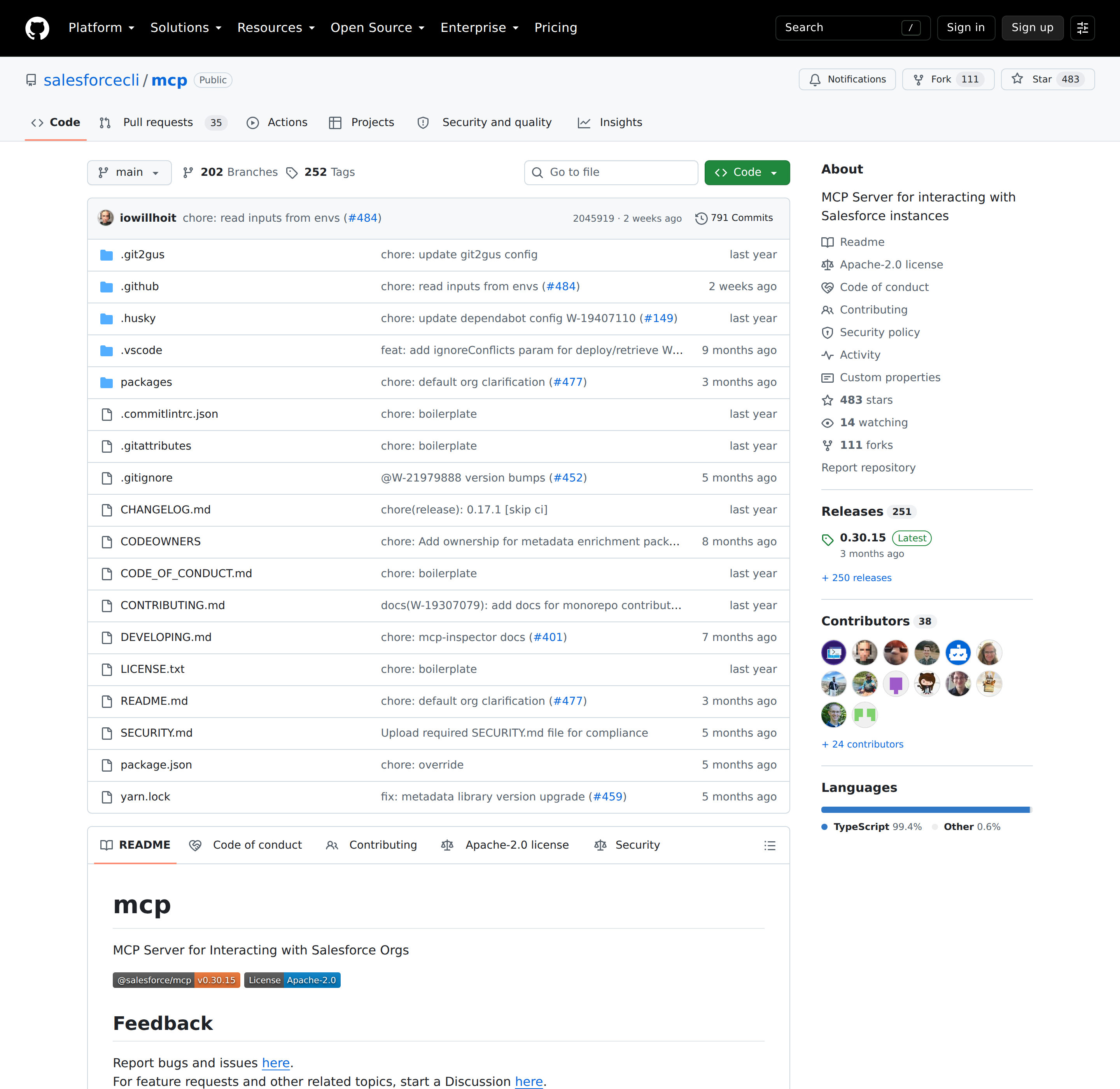Open the README outline list icon

point(769,846)
